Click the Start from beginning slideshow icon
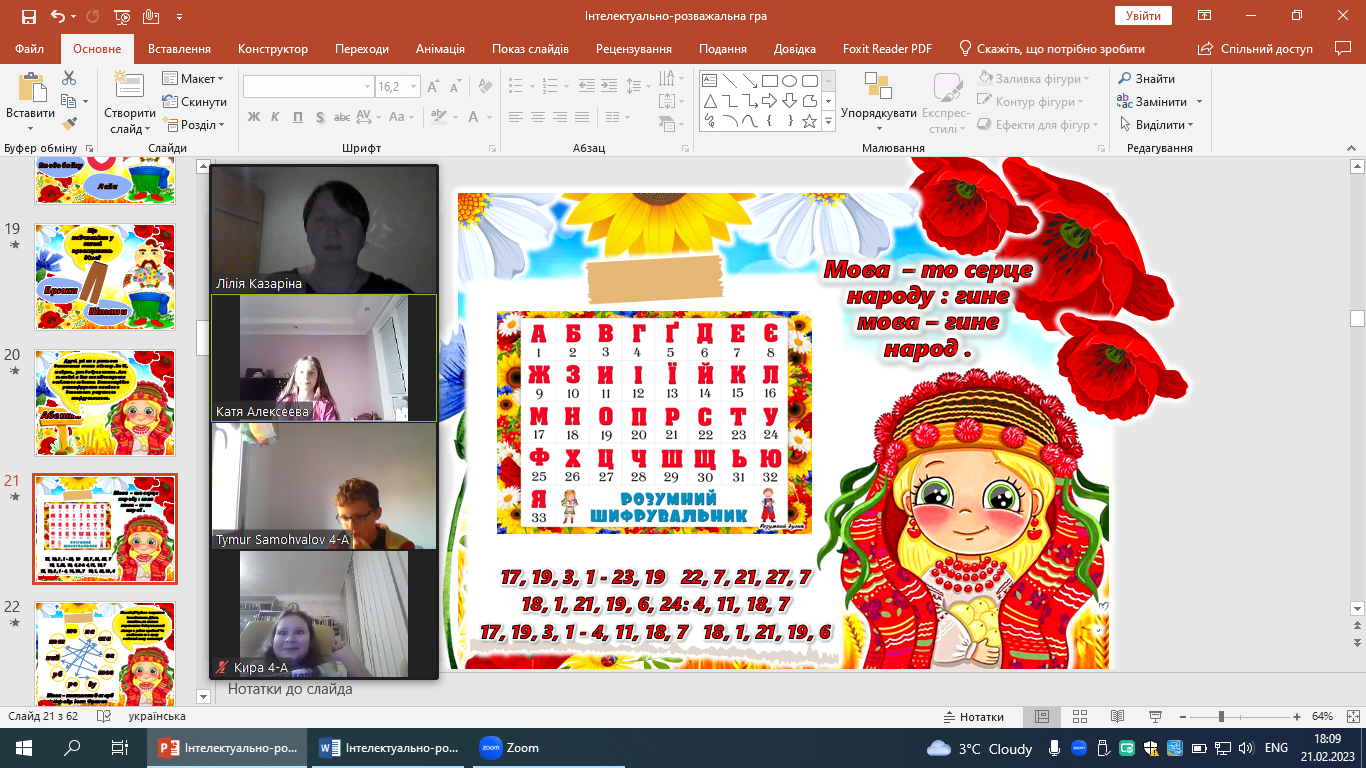Screen dimensions: 1366x768 point(123,16)
